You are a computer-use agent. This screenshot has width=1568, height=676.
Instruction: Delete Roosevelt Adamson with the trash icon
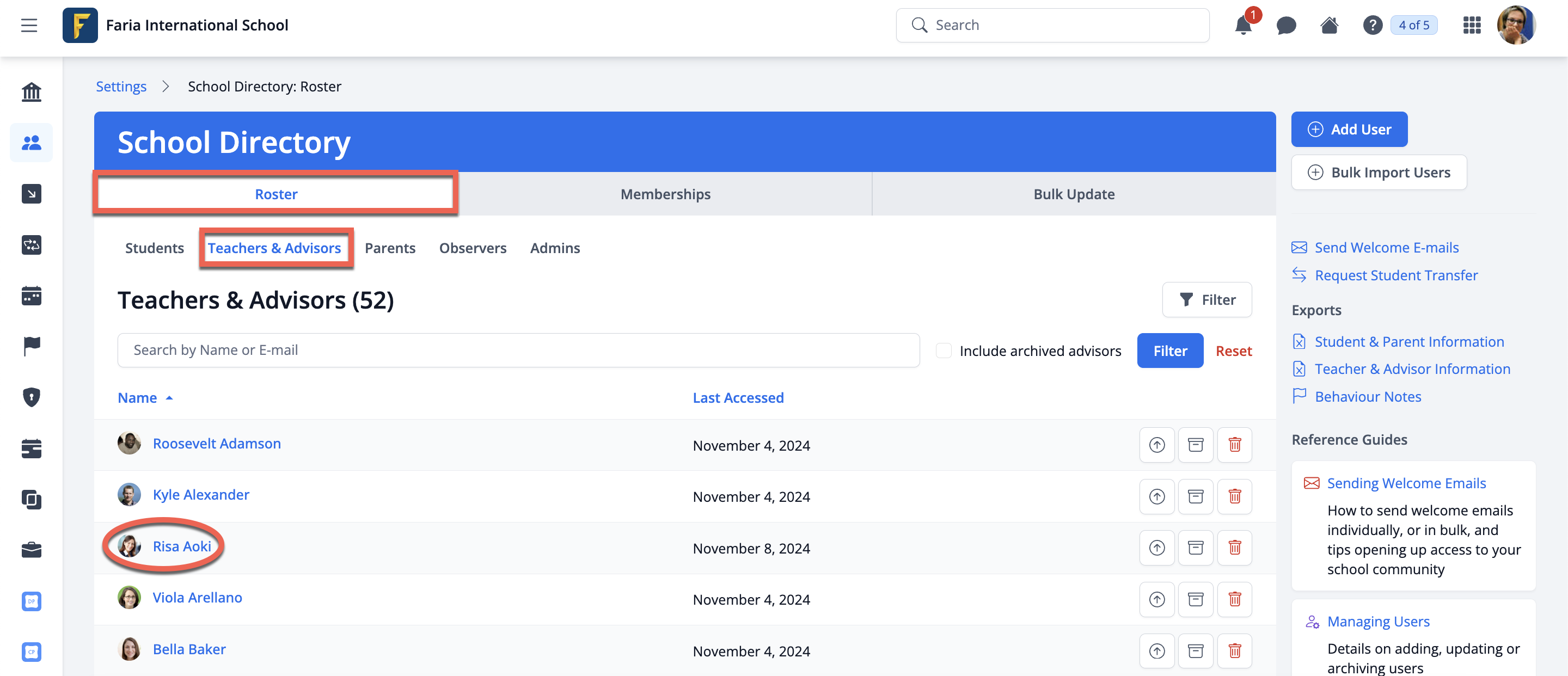(1234, 445)
